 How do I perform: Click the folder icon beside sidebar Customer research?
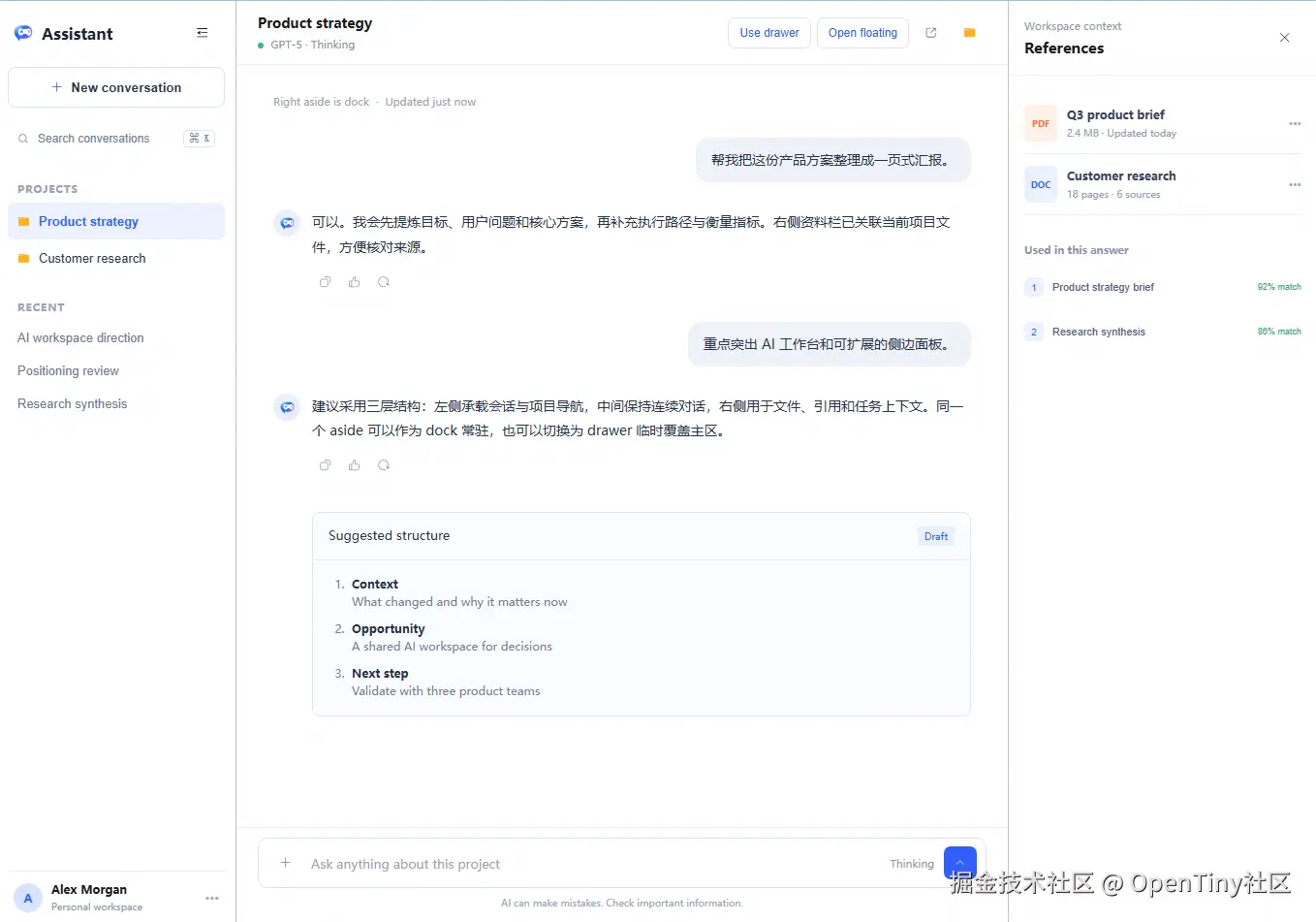[24, 258]
